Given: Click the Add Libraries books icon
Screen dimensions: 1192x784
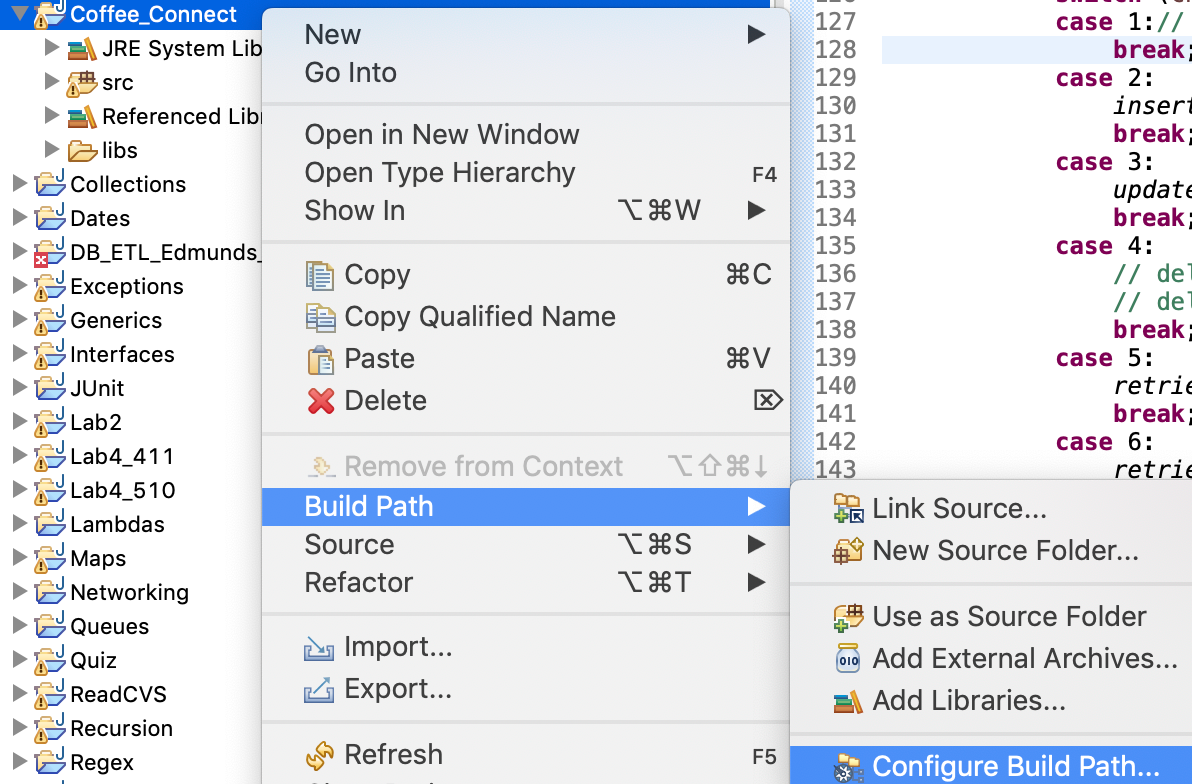Looking at the screenshot, I should (848, 701).
